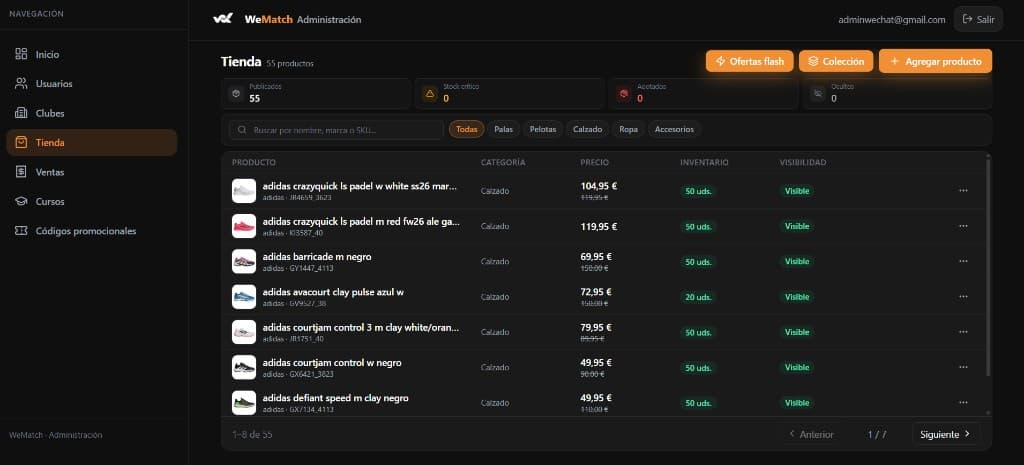Click thumbnail of crazyquick ls padel m red
The image size is (1024, 465).
click(244, 226)
